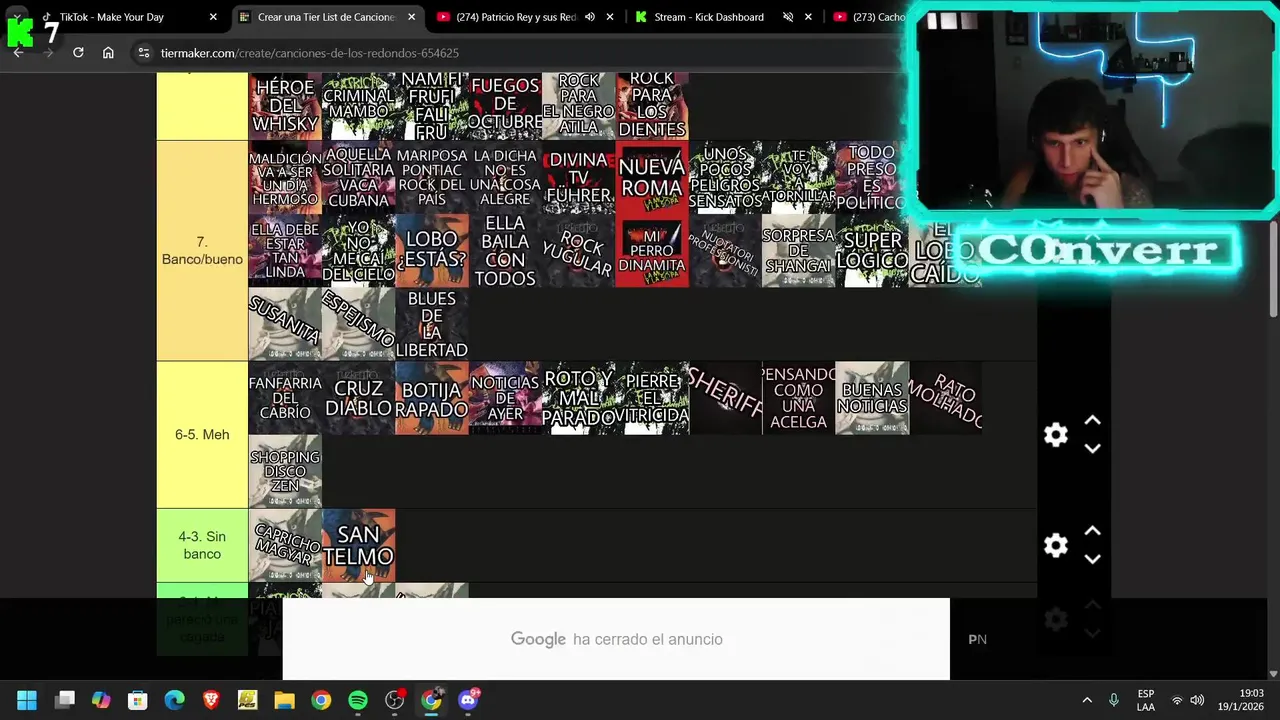Open settings gear for the 4-3. Sin banco row
The height and width of the screenshot is (720, 1280).
tap(1056, 545)
